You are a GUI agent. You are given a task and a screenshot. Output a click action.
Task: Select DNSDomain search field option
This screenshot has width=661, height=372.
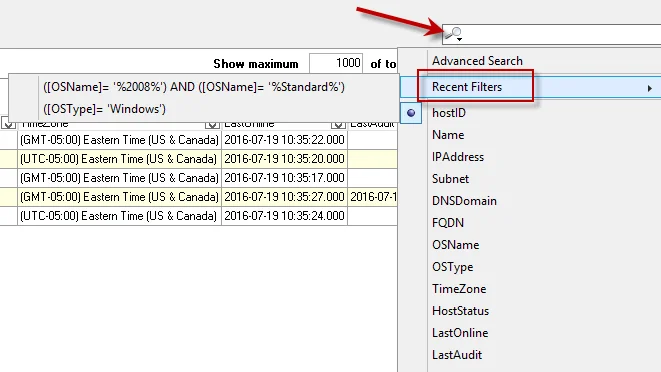(464, 201)
